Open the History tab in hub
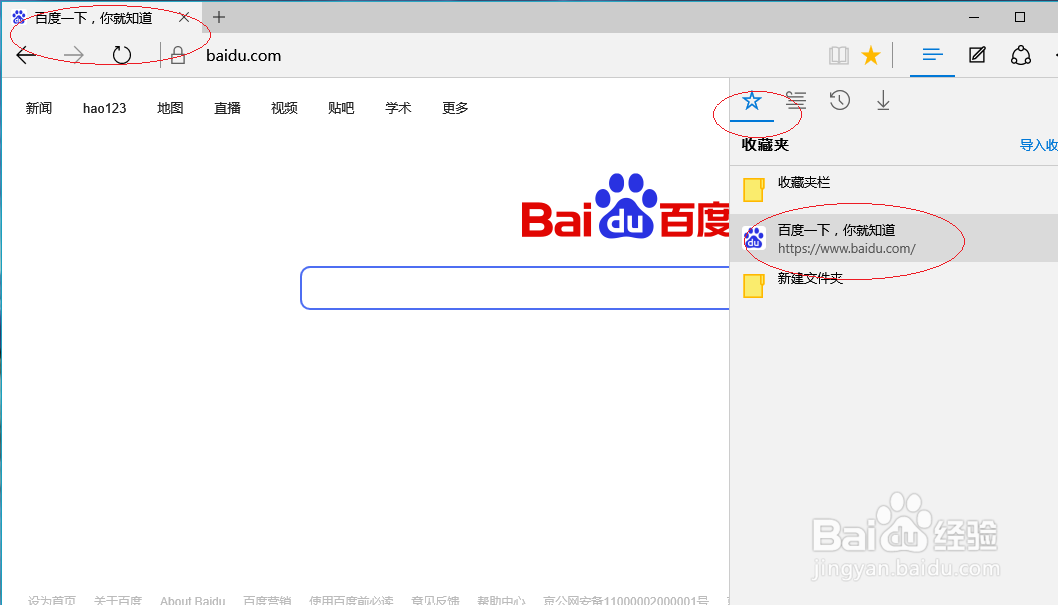The image size is (1058, 605). point(839,101)
